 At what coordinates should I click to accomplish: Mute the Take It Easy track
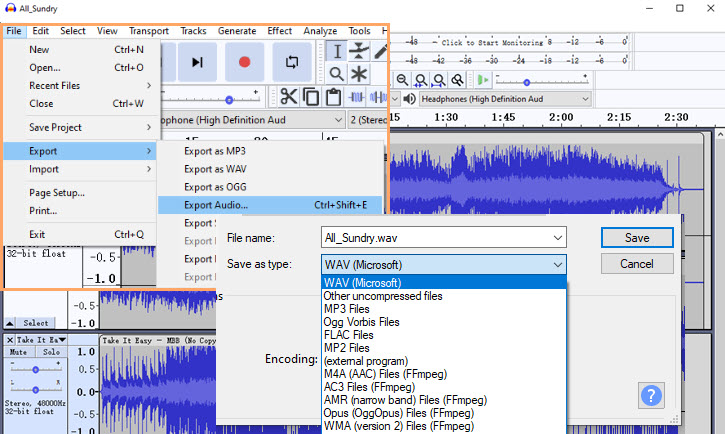click(x=18, y=353)
